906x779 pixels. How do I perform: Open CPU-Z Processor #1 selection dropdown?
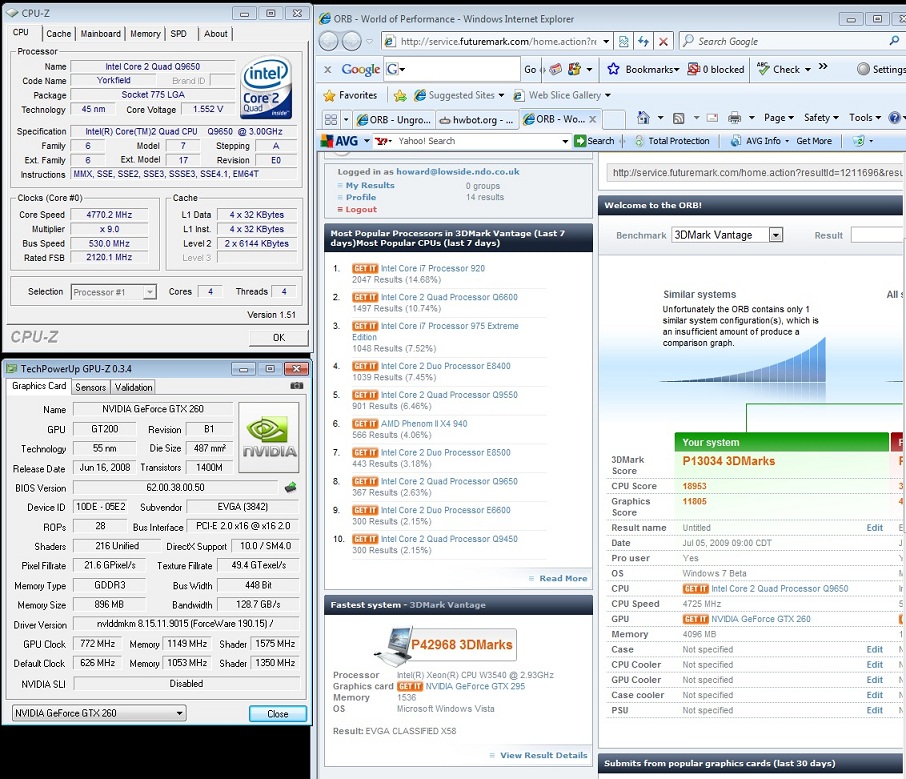coord(149,292)
